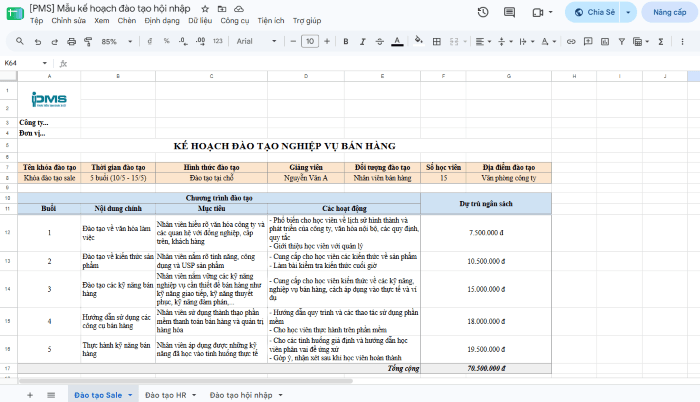The image size is (700, 402).
Task: Open the Xem menu
Action: point(102,21)
